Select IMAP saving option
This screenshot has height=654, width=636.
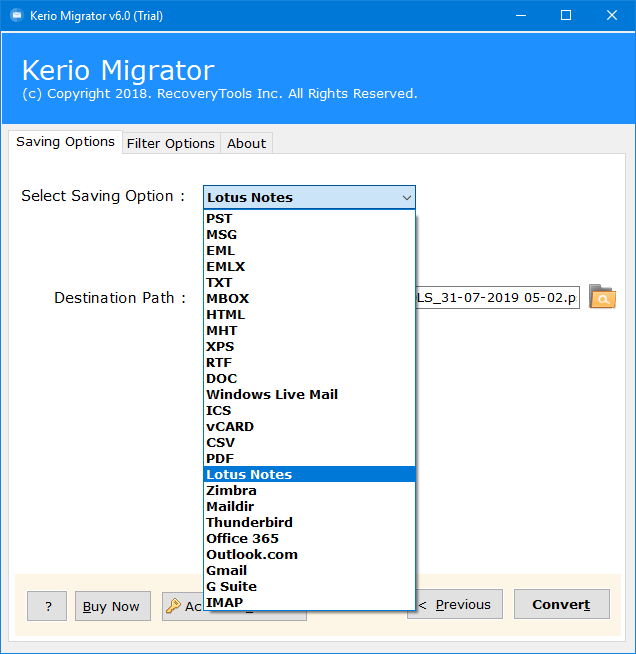click(309, 602)
